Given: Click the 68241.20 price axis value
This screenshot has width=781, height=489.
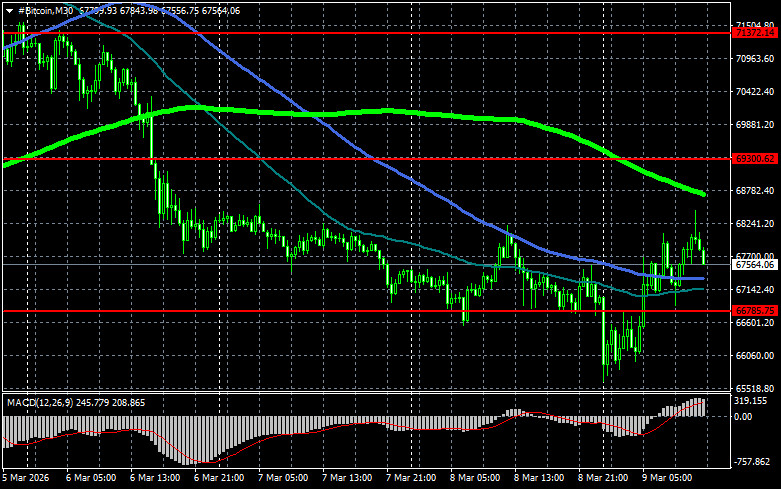Looking at the screenshot, I should [x=755, y=224].
